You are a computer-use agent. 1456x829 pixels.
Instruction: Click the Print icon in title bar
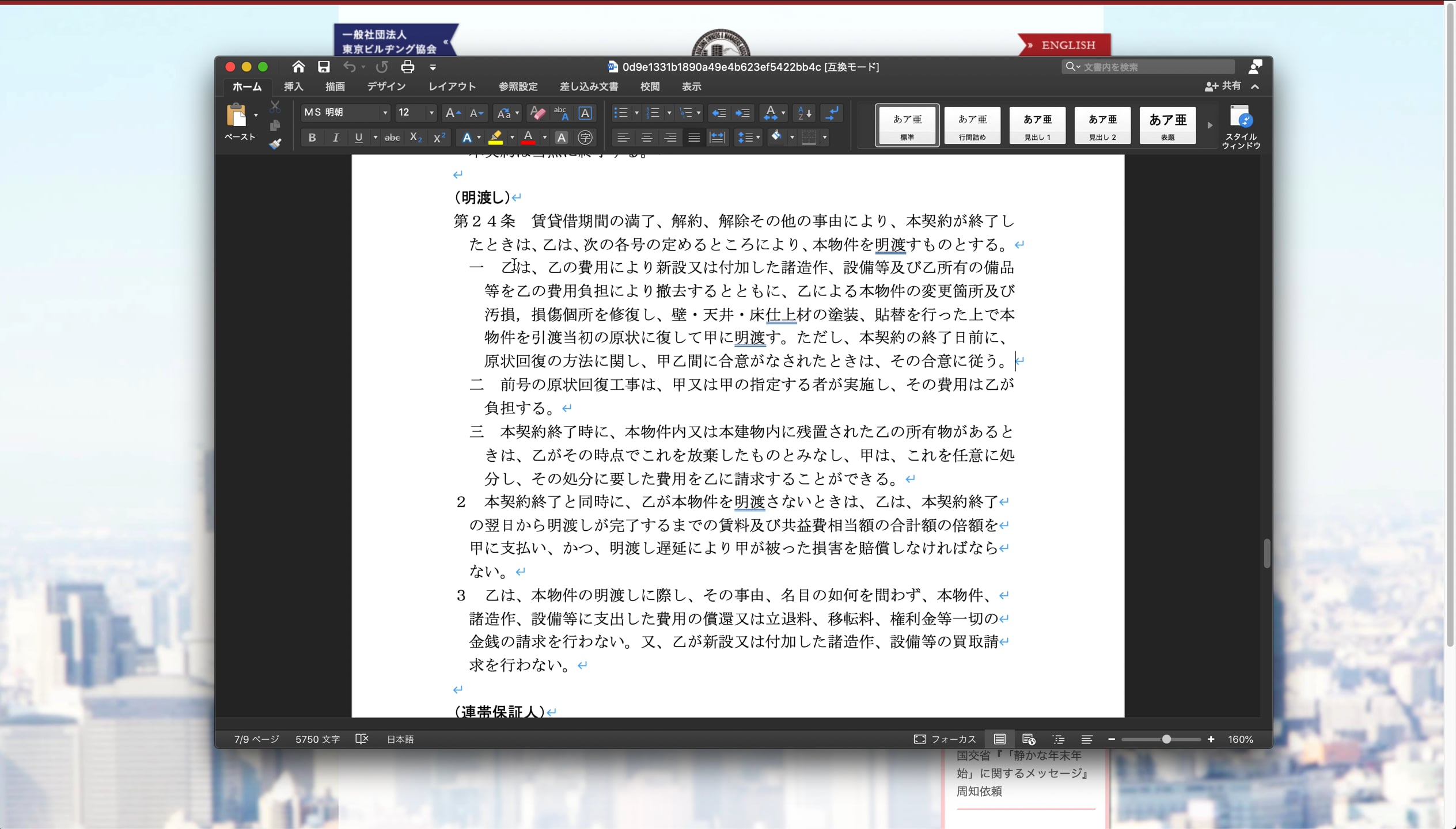coord(408,67)
